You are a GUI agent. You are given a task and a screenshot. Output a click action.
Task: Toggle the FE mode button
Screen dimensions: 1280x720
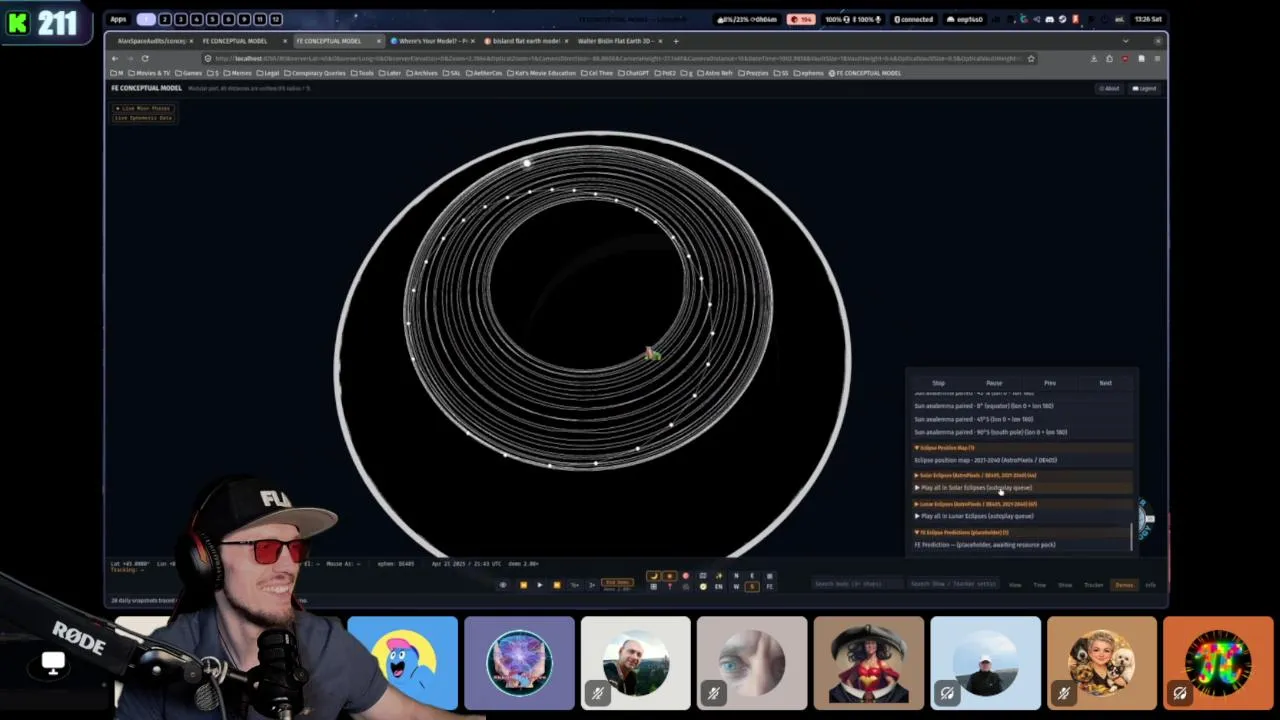point(769,587)
